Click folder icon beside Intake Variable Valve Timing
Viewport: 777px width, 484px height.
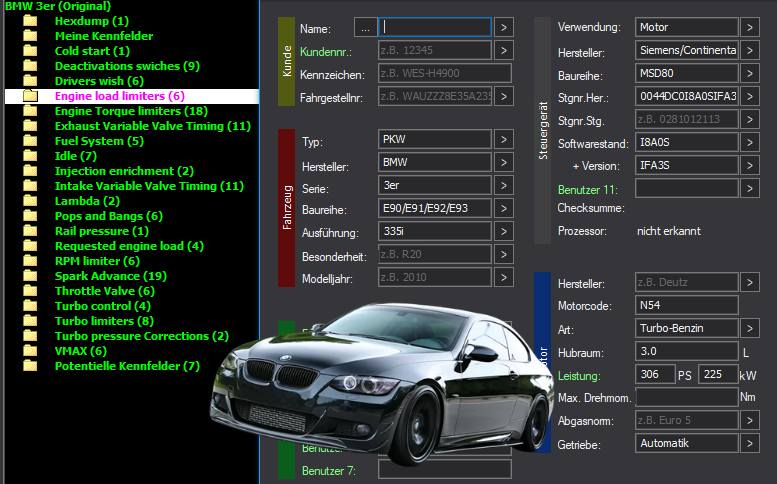[x=30, y=186]
